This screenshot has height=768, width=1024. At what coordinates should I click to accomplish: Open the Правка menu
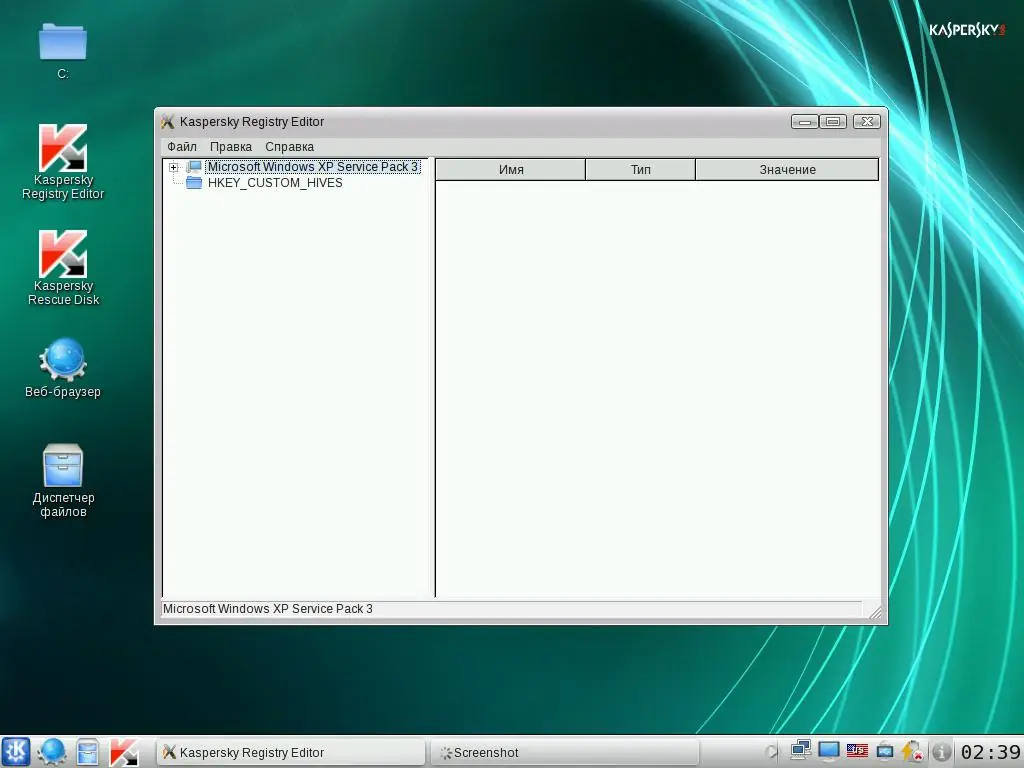231,147
